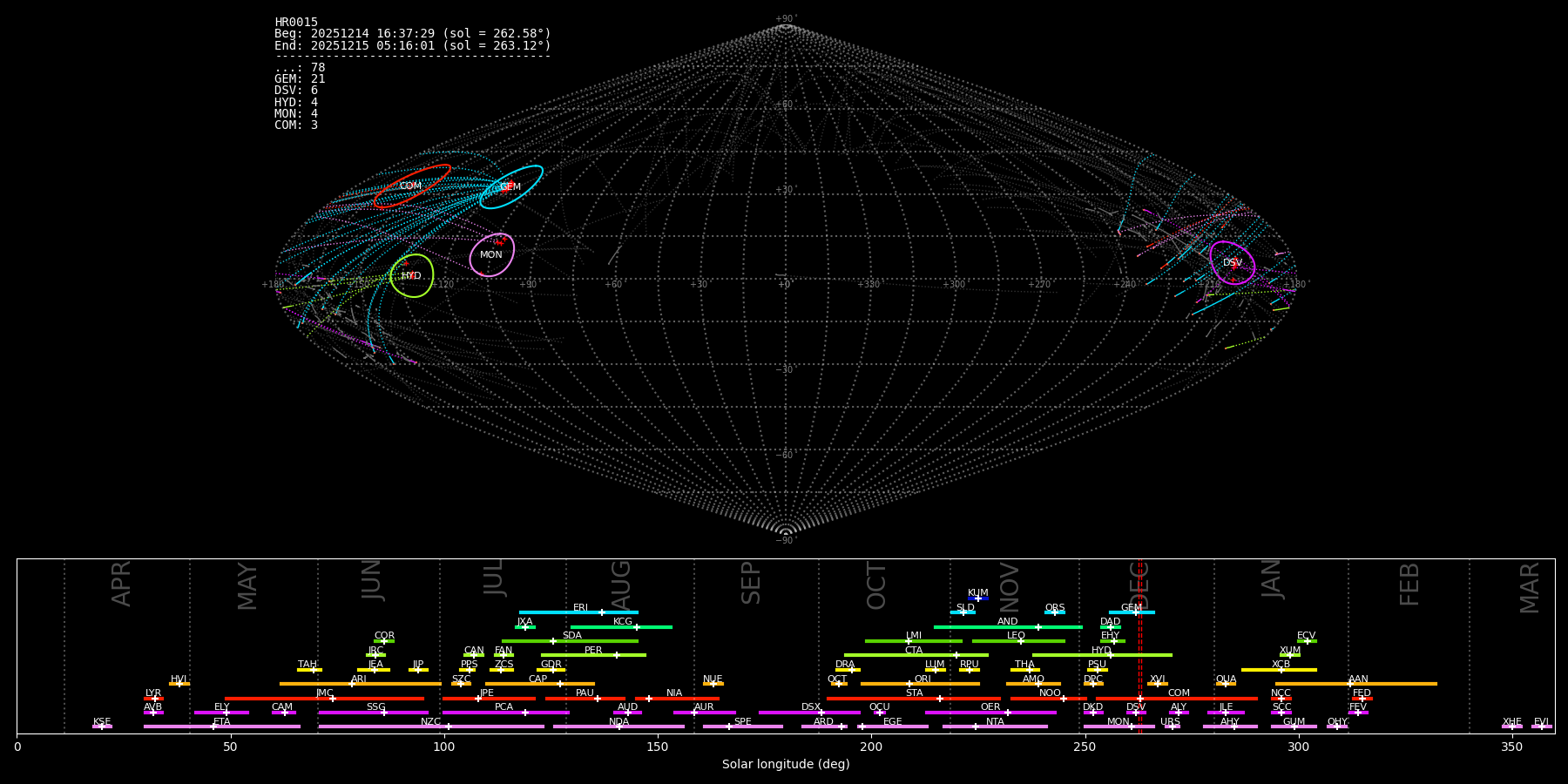Image resolution: width=1568 pixels, height=784 pixels.
Task: Select the ORS shower bar in timeline
Action: 1055,612
